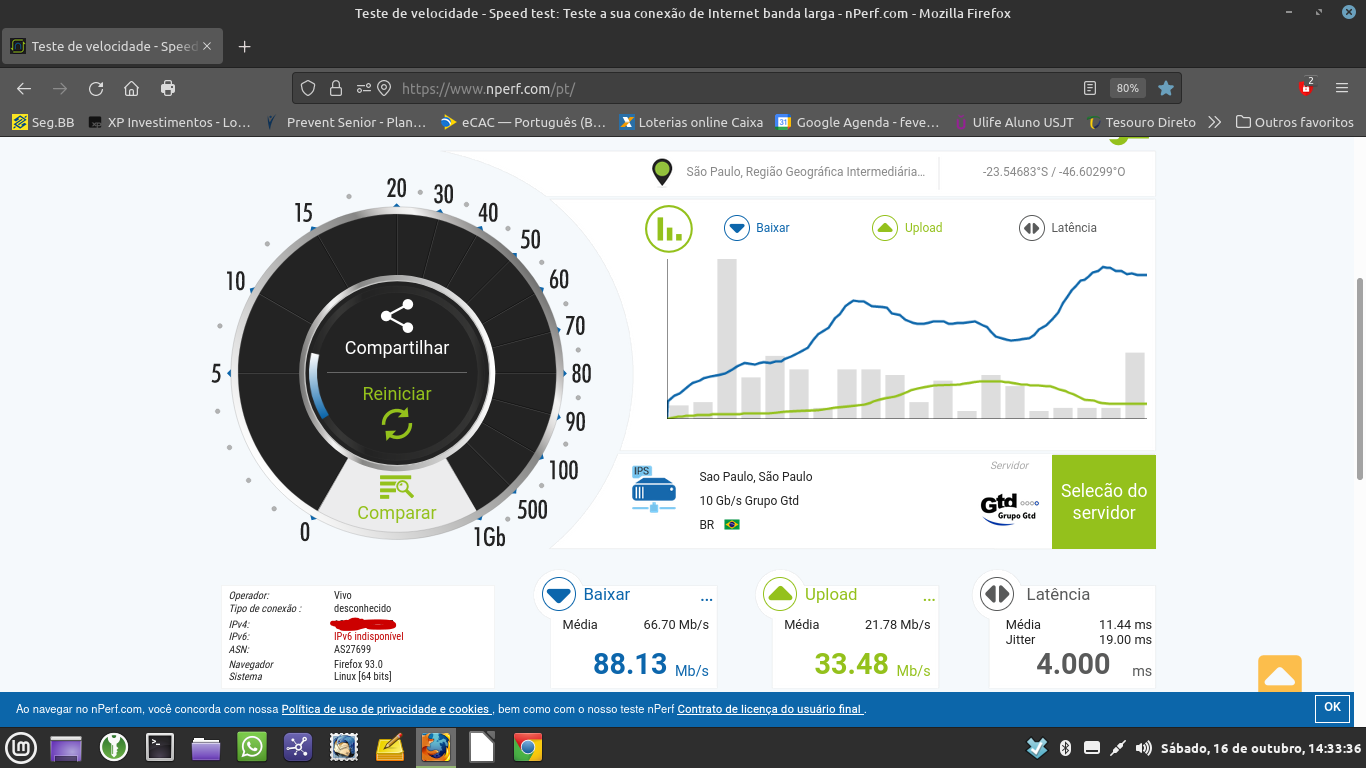Open Tesouro Direto bookmark

point(1141,122)
